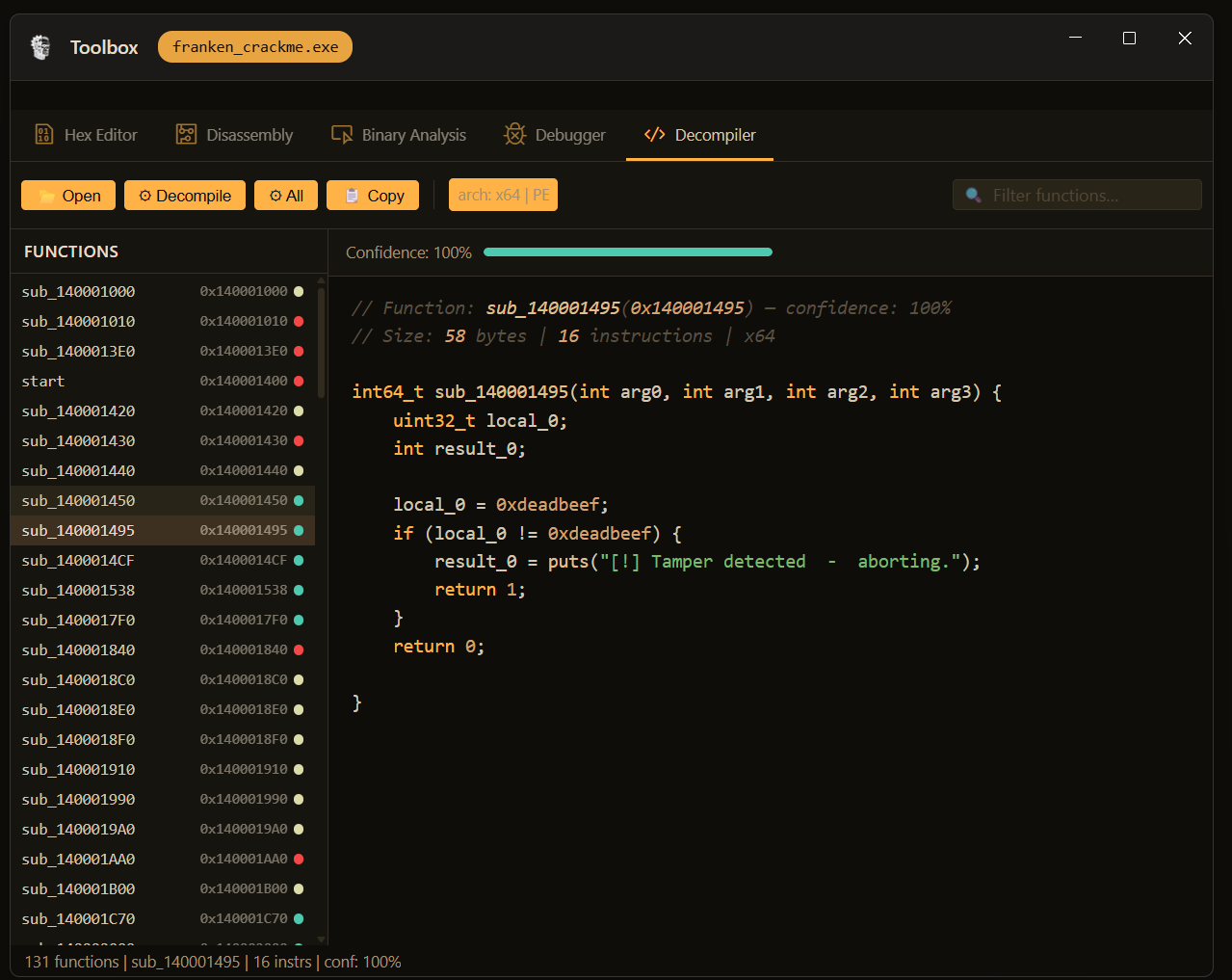Click the Decompiler code brackets icon
The image size is (1232, 980).
655,135
